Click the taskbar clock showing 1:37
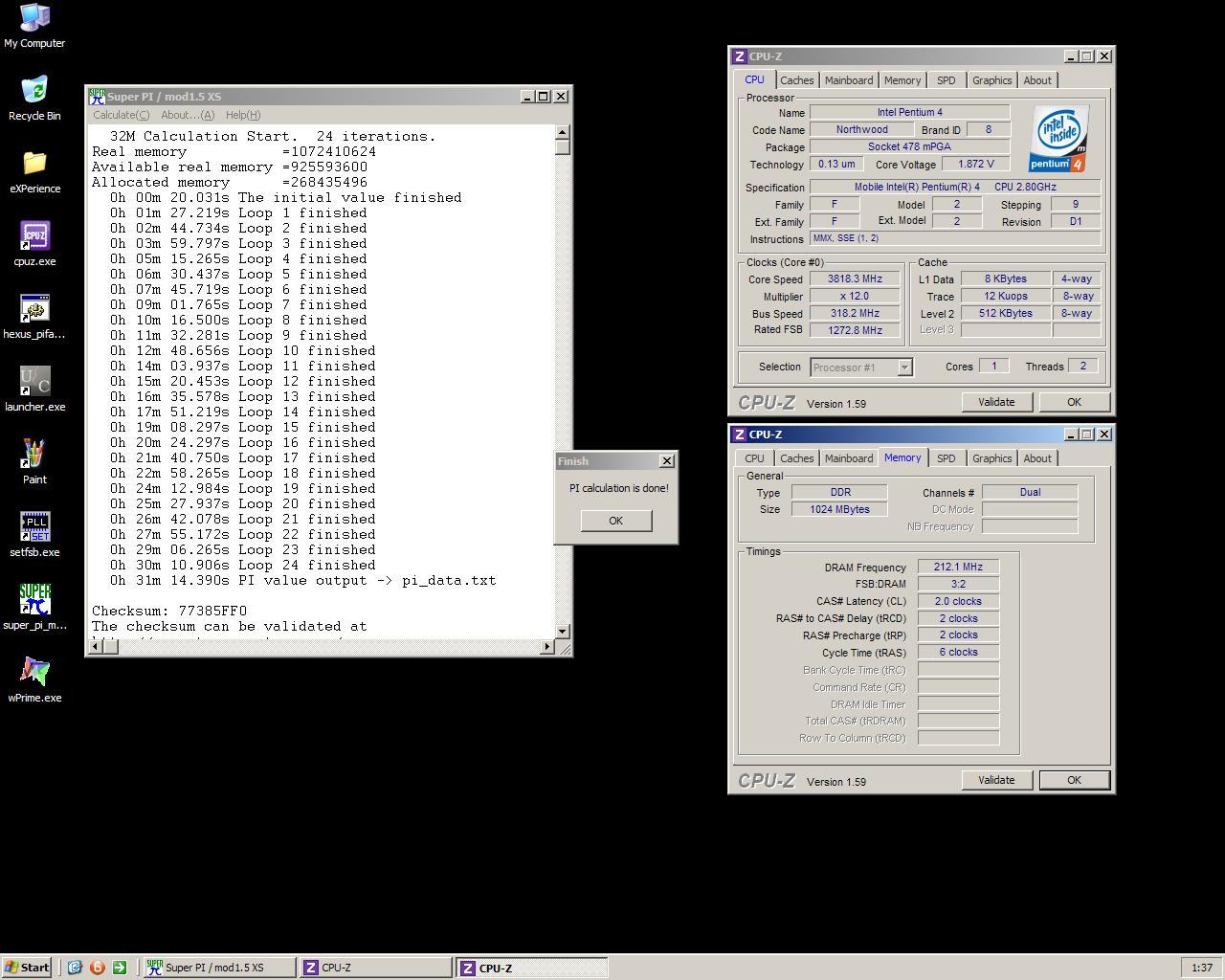The image size is (1225, 980). point(1202,968)
